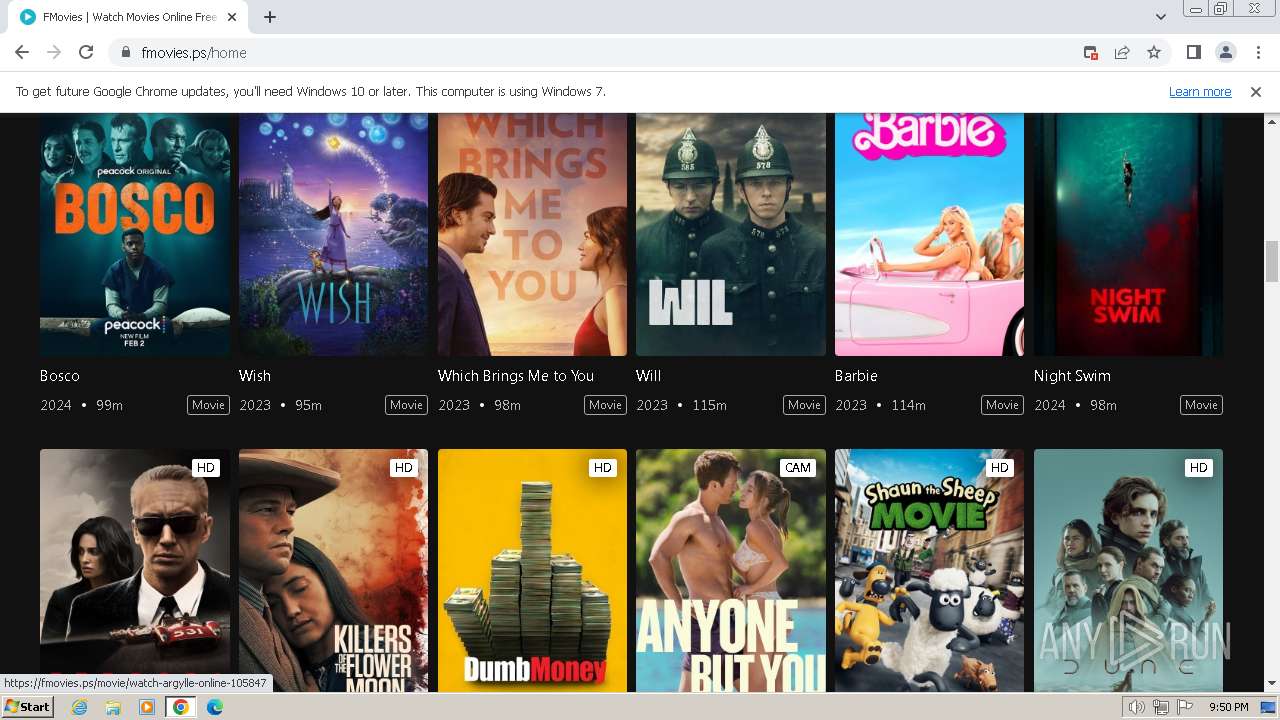Click the Movie tag under Barbie
Image resolution: width=1280 pixels, height=720 pixels.
[1002, 405]
